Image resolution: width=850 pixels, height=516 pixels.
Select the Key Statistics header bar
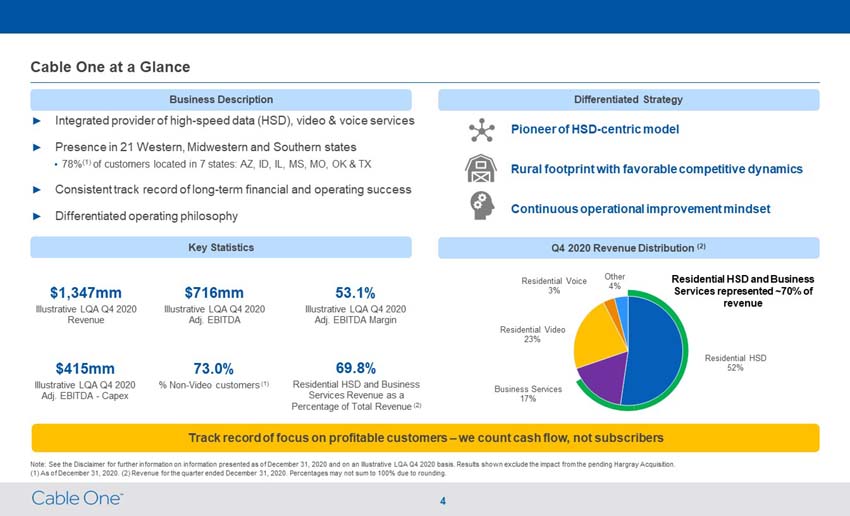221,248
